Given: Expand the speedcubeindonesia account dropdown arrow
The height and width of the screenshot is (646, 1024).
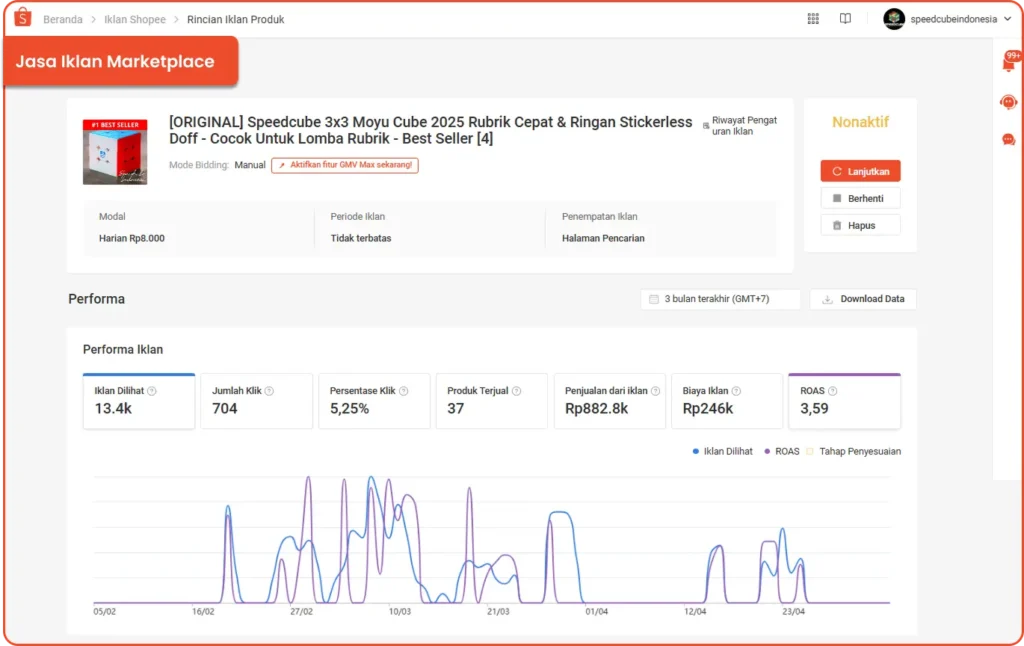Looking at the screenshot, I should point(1008,19).
